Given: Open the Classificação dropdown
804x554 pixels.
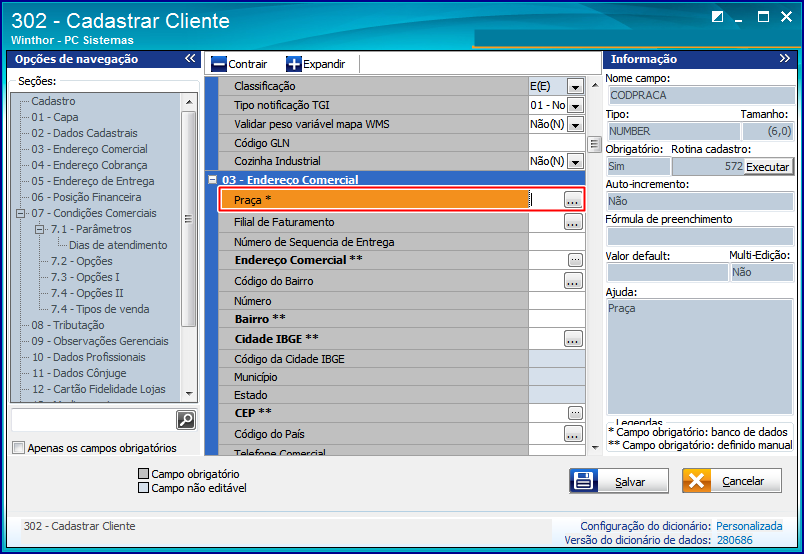Looking at the screenshot, I should pyautogui.click(x=575, y=86).
